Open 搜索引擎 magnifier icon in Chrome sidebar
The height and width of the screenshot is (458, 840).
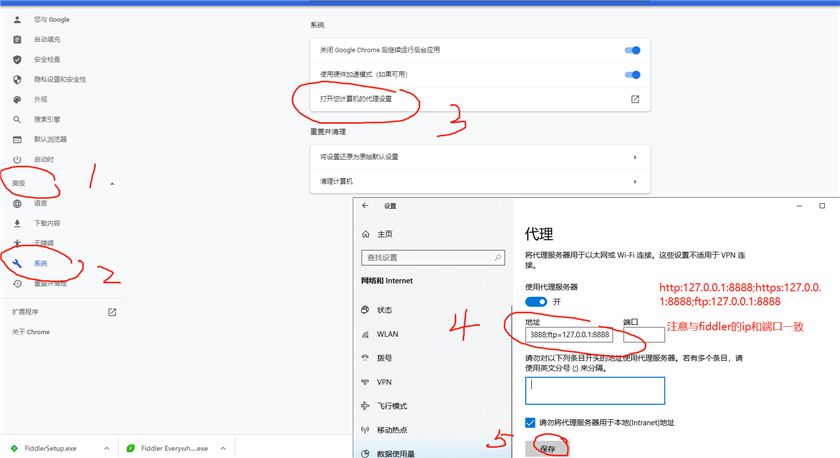tap(17, 119)
